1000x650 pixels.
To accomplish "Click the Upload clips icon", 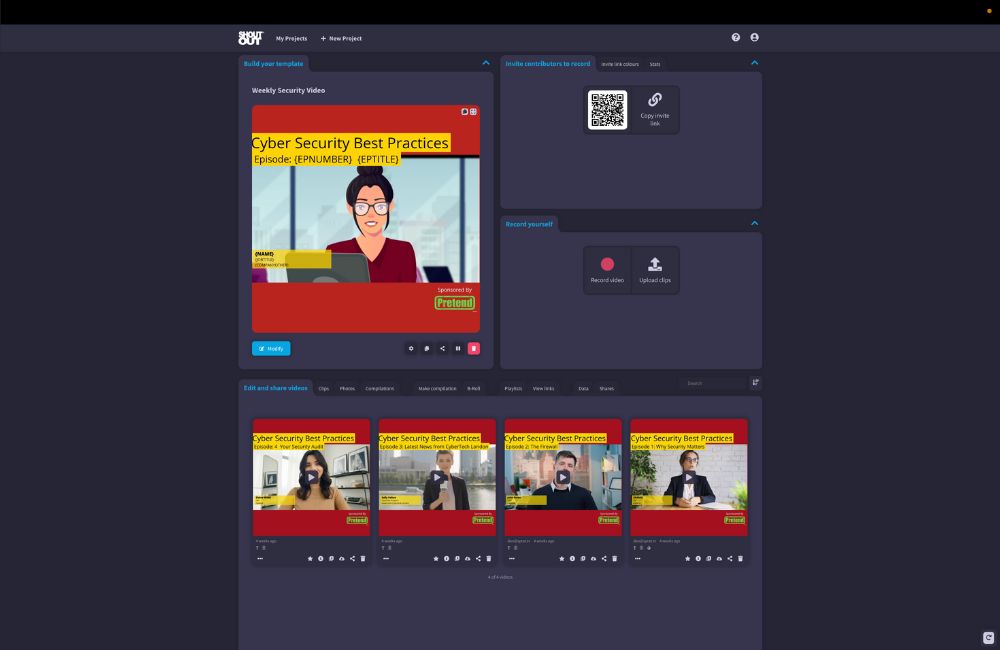I will [656, 264].
